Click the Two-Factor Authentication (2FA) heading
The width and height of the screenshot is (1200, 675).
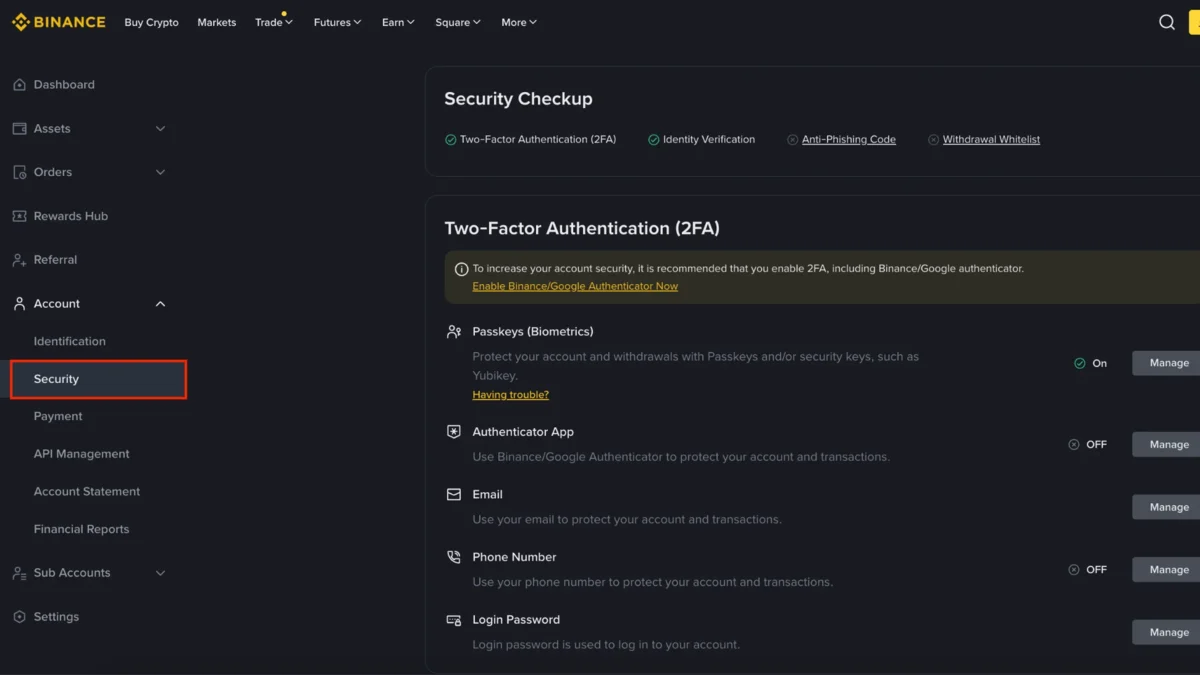coord(582,228)
